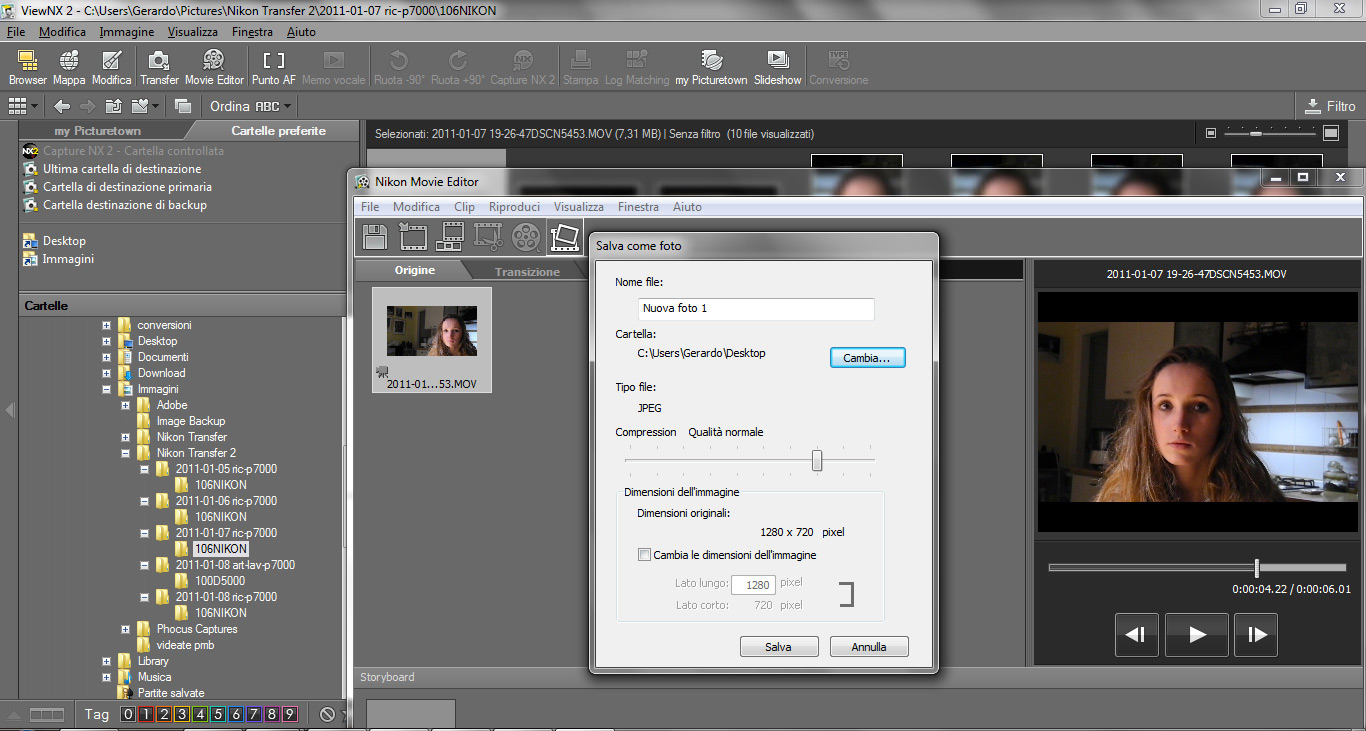
Task: Apply tag 9 pink label
Action: pos(289,714)
